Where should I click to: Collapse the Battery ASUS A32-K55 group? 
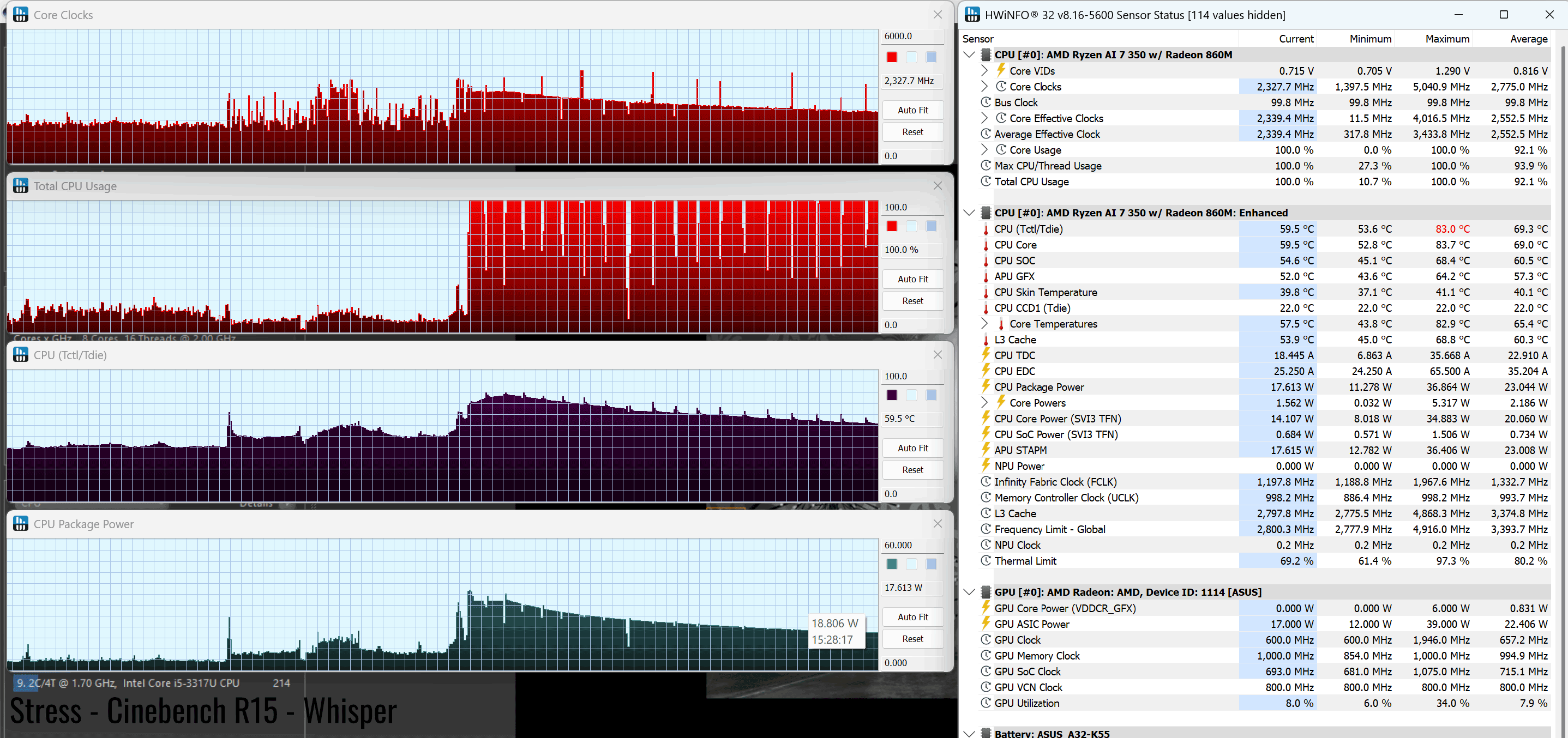point(970,733)
